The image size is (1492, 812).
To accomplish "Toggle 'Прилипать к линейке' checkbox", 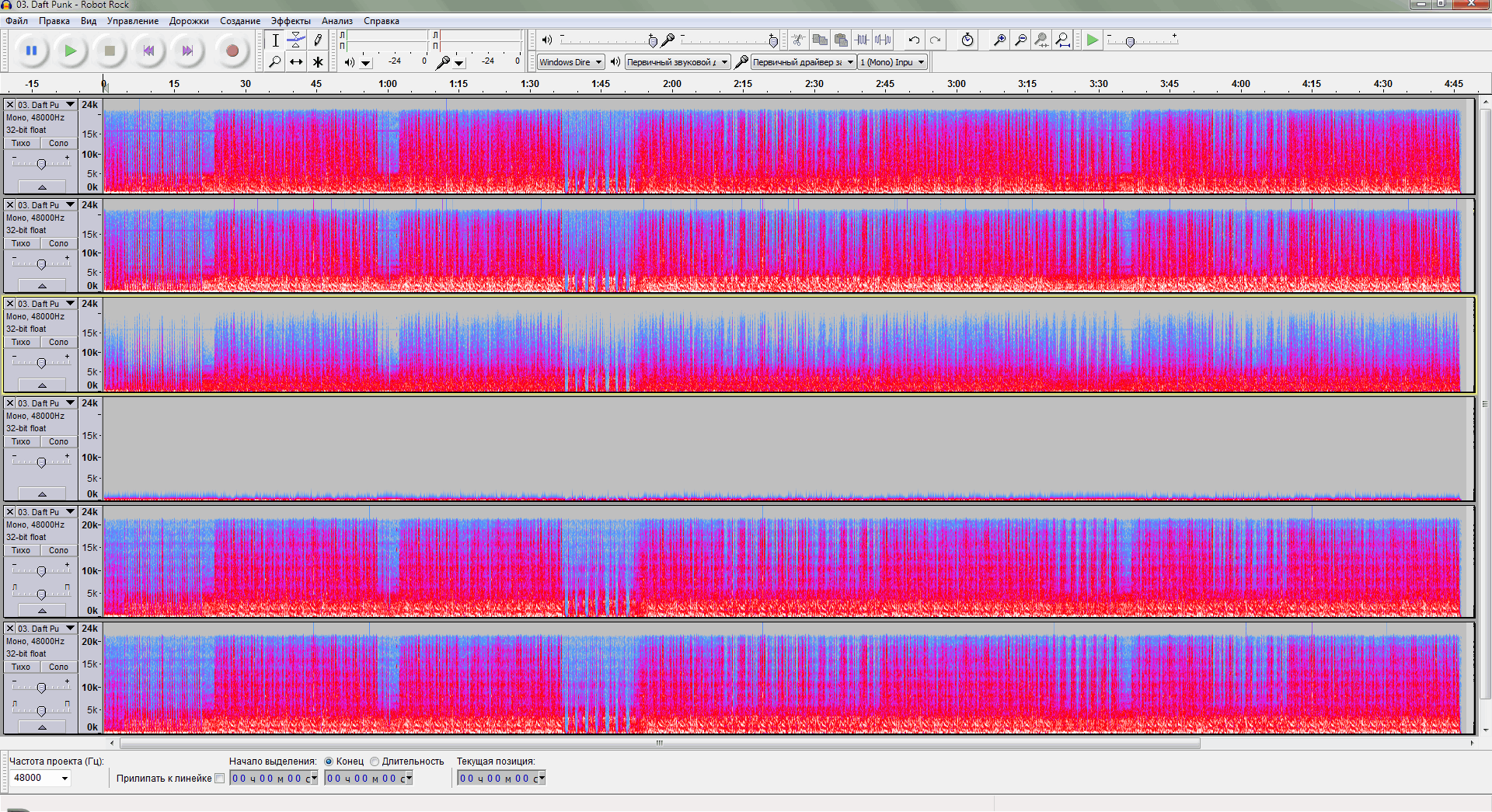I will pyautogui.click(x=219, y=779).
